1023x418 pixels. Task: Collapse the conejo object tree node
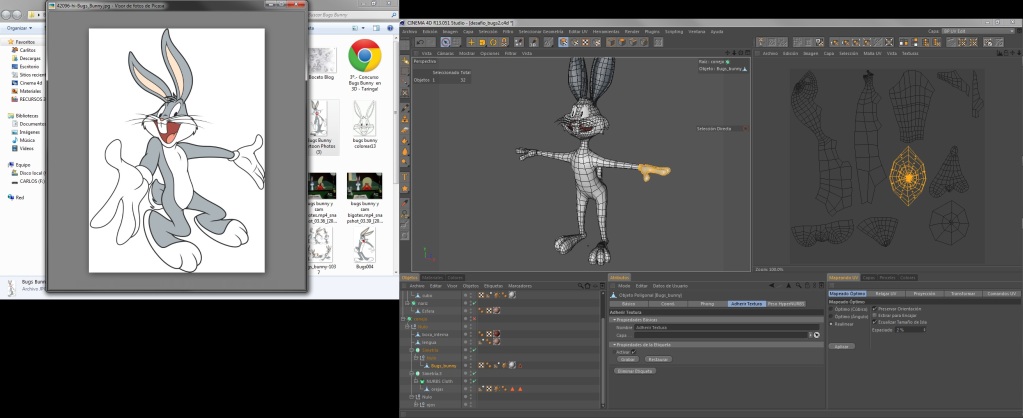pyautogui.click(x=403, y=319)
